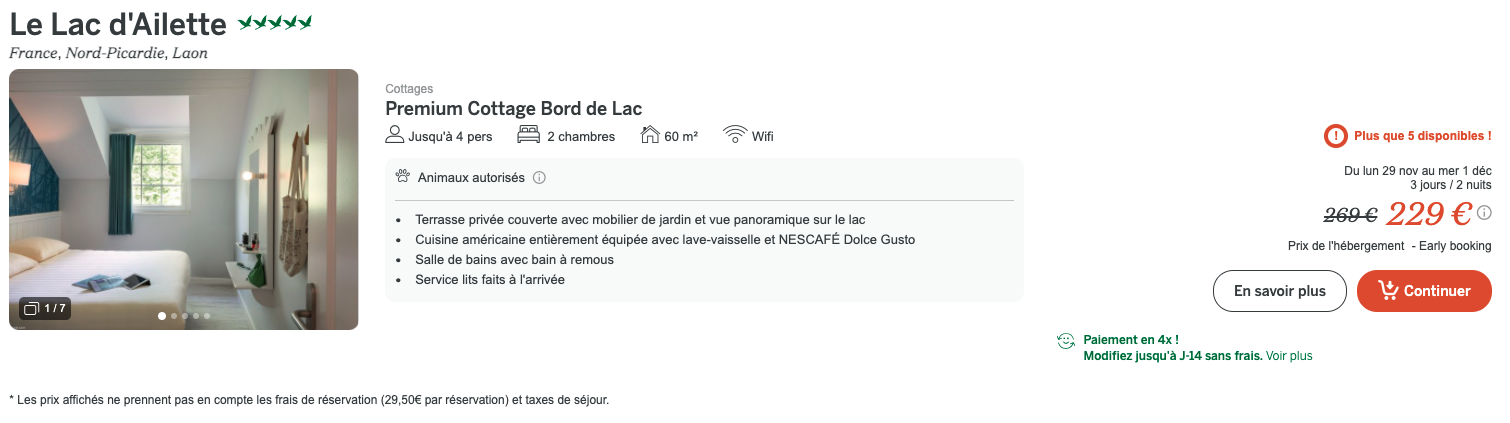Screen dimensions: 1510x423
Task: Click the Le Lac d'Ailette heading
Action: point(118,23)
